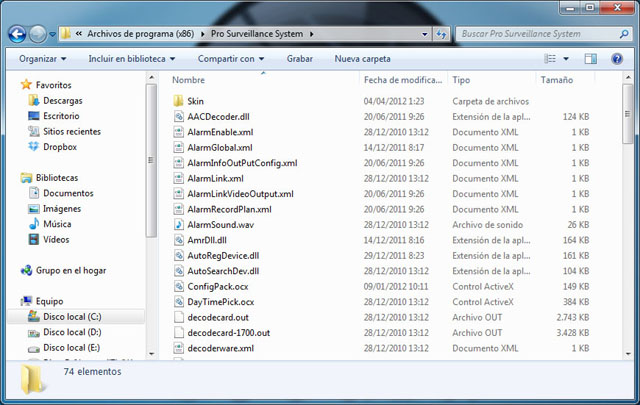Viewport: 640px width, 405px height.
Task: Open Escritorio in the sidebar
Action: pos(61,116)
